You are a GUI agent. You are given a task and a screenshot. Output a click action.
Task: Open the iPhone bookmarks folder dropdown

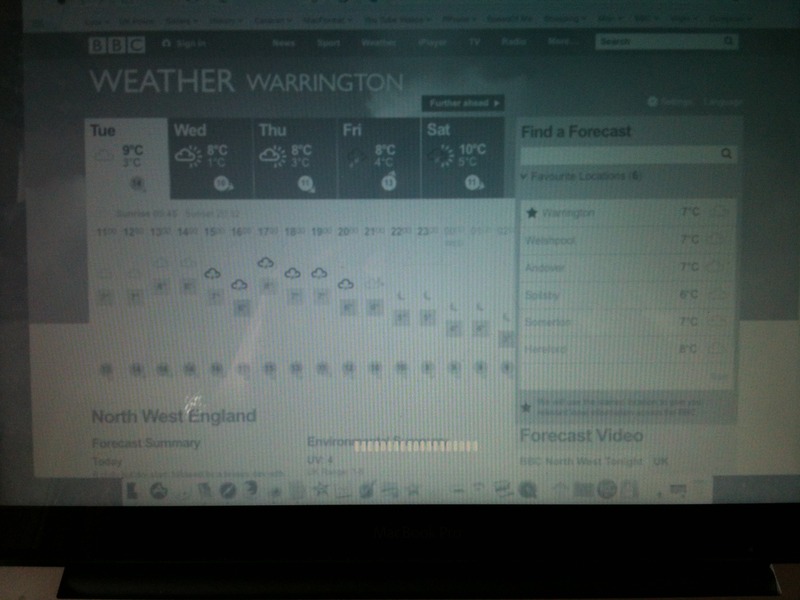(x=458, y=20)
